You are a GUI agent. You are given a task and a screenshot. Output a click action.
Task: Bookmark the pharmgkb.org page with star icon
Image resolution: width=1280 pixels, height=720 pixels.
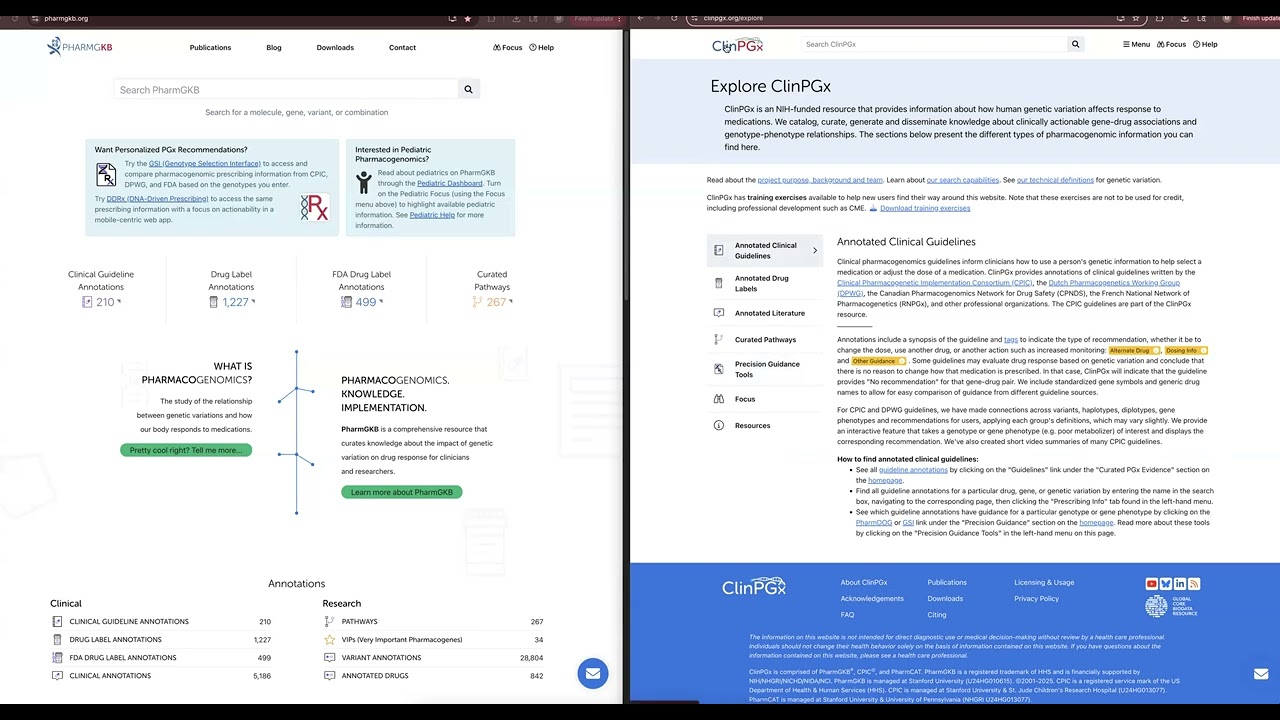(x=467, y=18)
